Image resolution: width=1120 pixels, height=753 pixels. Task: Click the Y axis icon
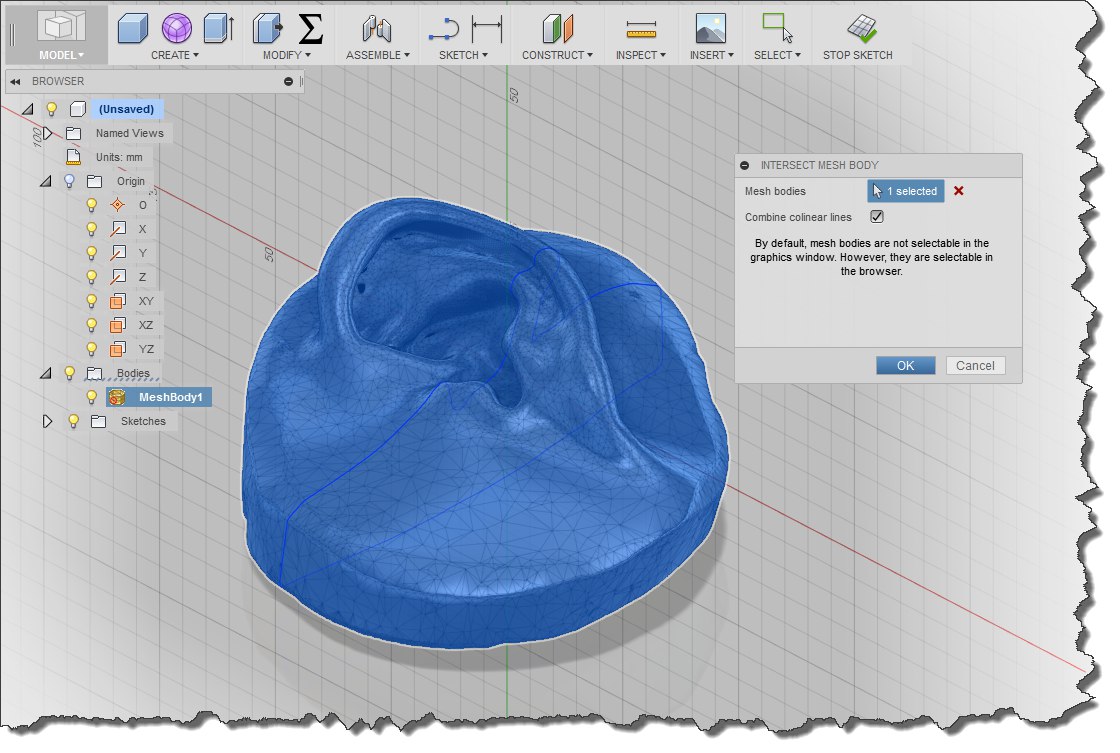[x=118, y=253]
